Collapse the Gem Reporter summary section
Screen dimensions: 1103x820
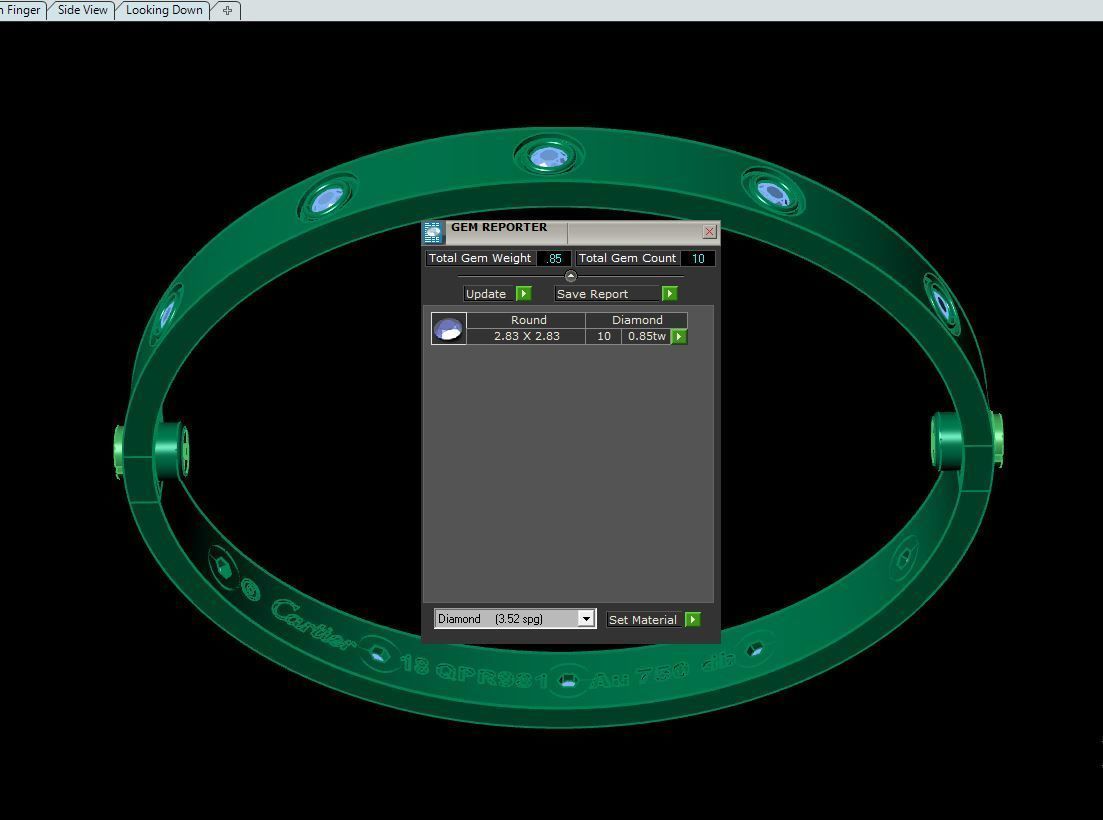570,276
